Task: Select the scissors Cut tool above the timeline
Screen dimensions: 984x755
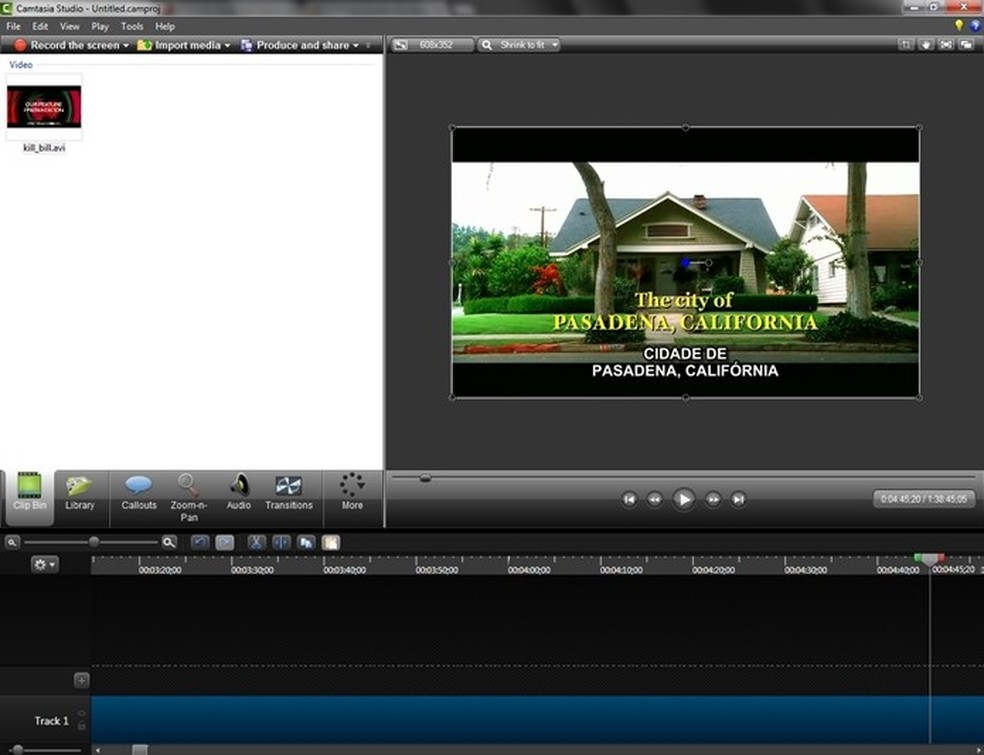Action: coord(255,542)
